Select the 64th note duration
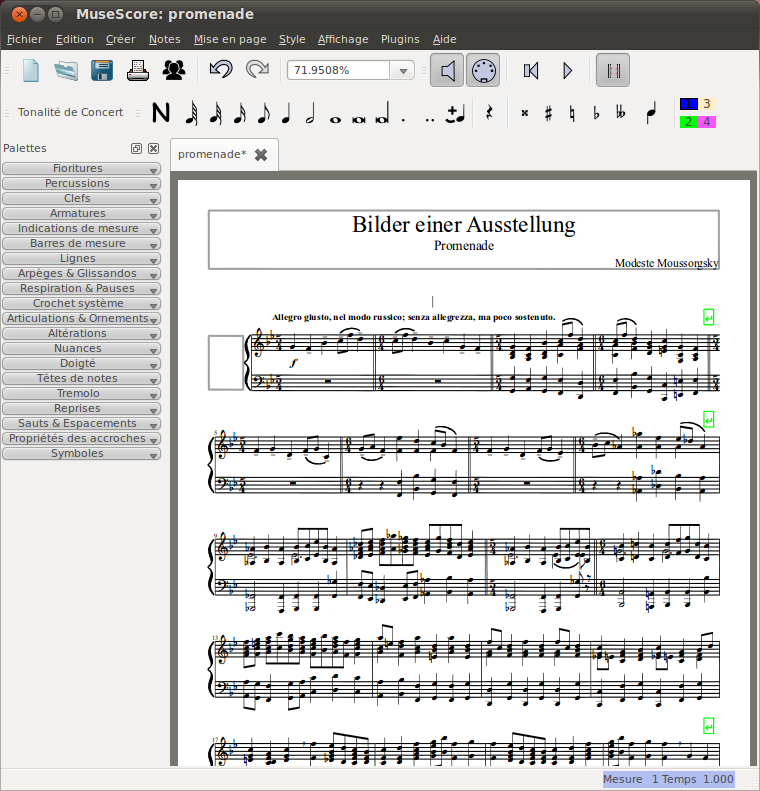Image resolution: width=760 pixels, height=791 pixels. 192,112
